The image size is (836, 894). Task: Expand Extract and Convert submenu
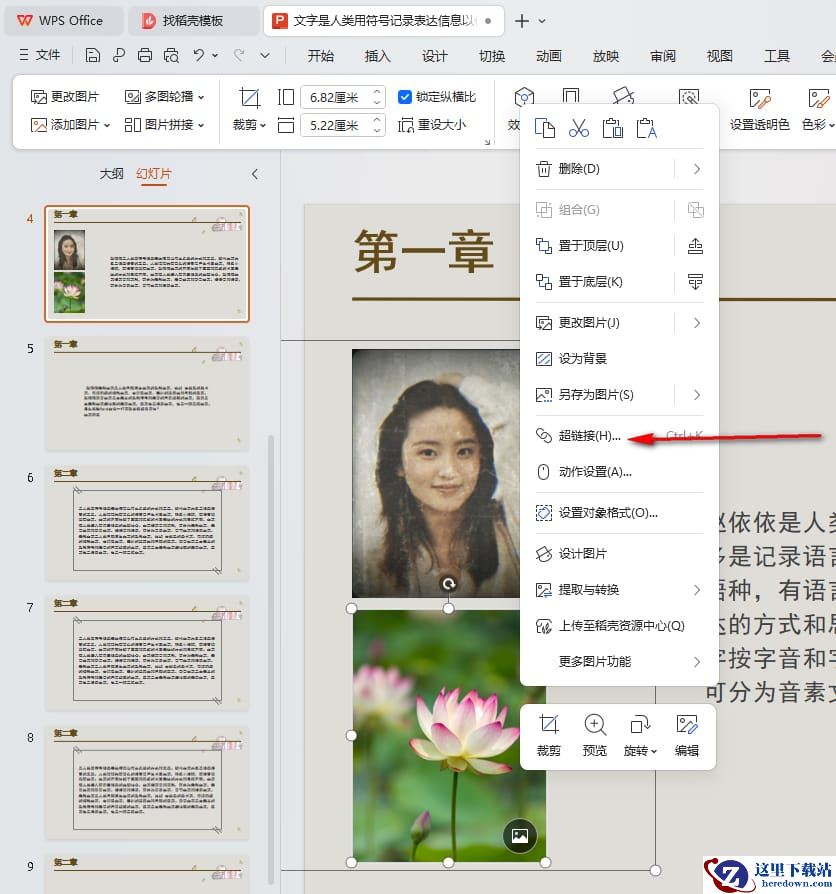pos(696,590)
